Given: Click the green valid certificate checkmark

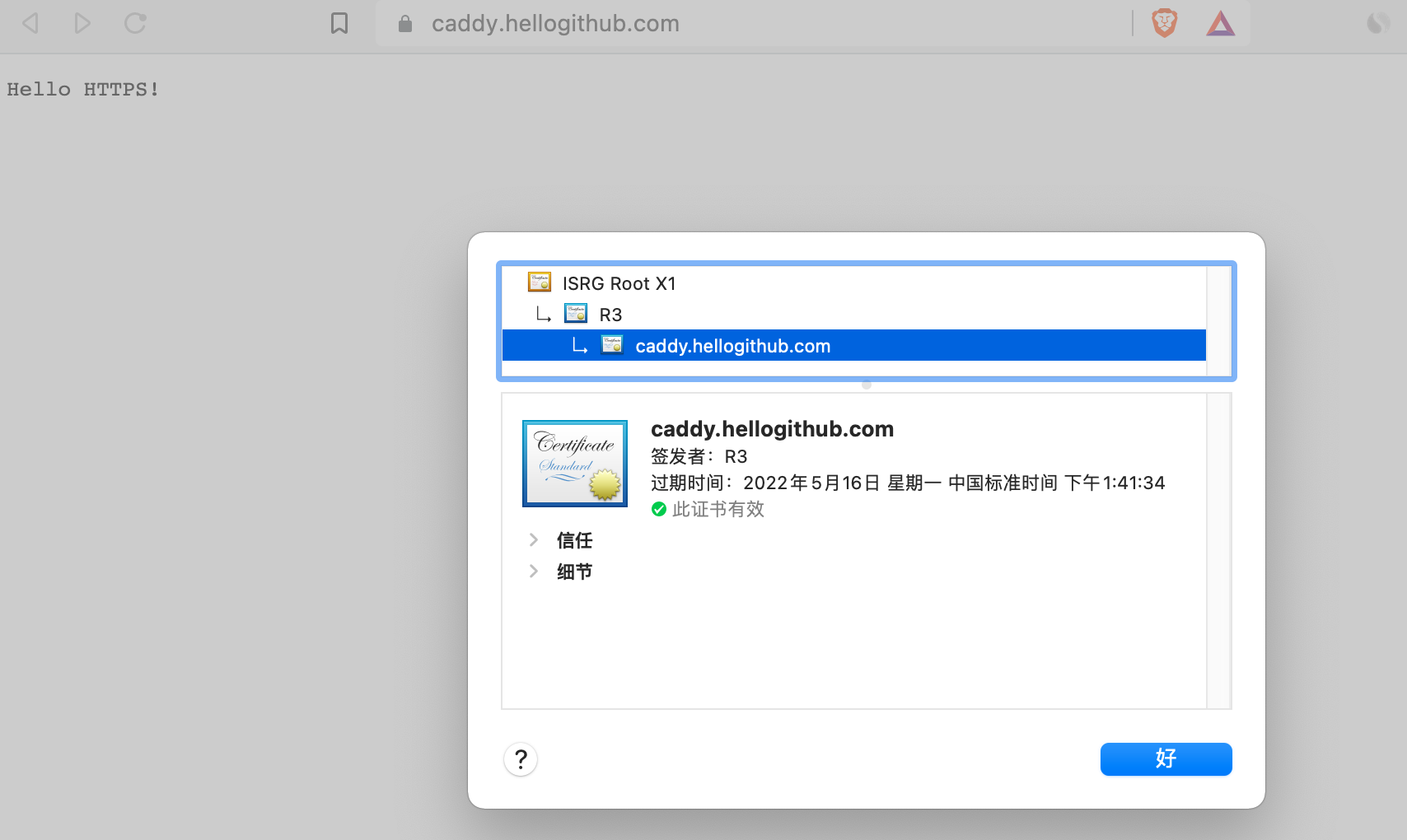Looking at the screenshot, I should [x=659, y=510].
